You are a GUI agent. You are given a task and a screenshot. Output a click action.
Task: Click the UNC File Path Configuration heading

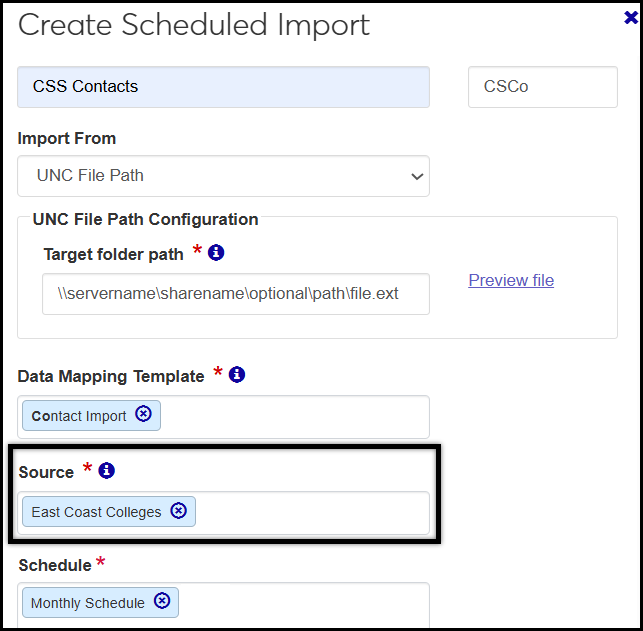[145, 219]
